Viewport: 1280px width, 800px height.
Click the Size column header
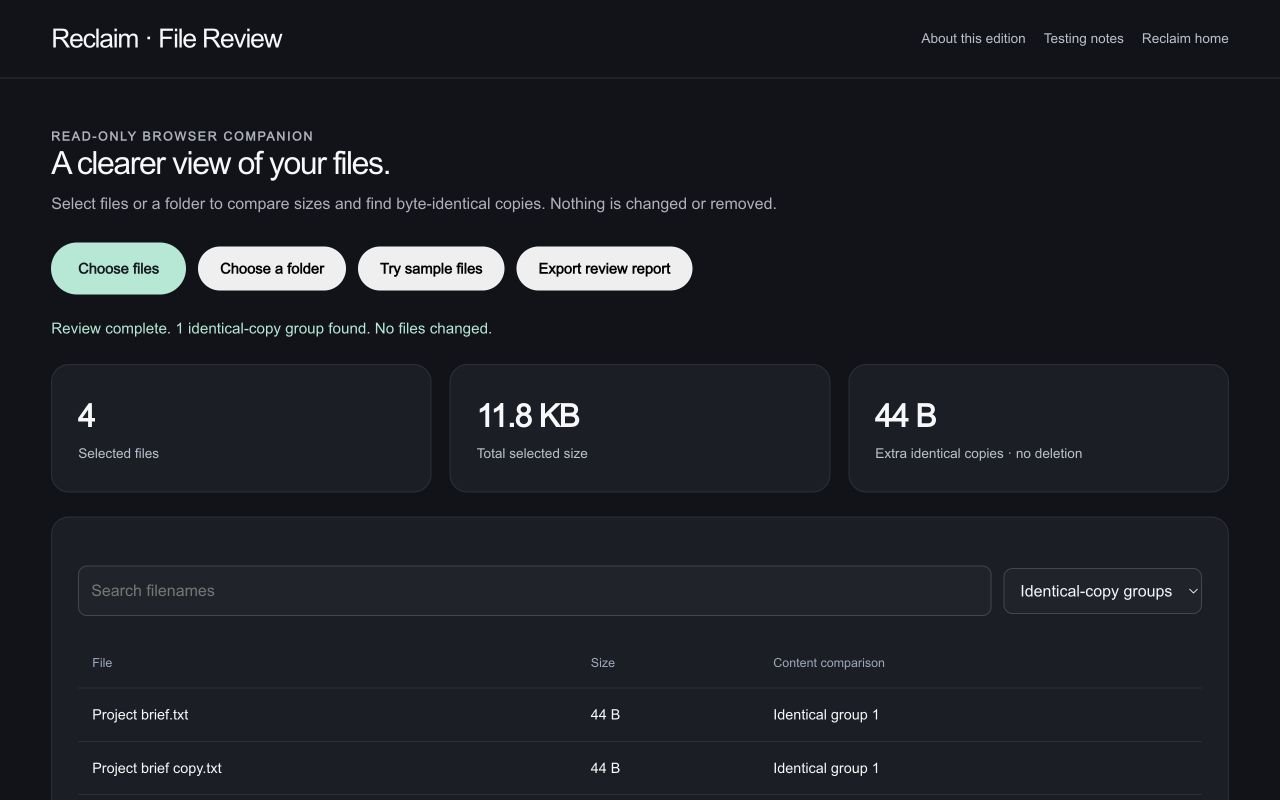tap(603, 663)
